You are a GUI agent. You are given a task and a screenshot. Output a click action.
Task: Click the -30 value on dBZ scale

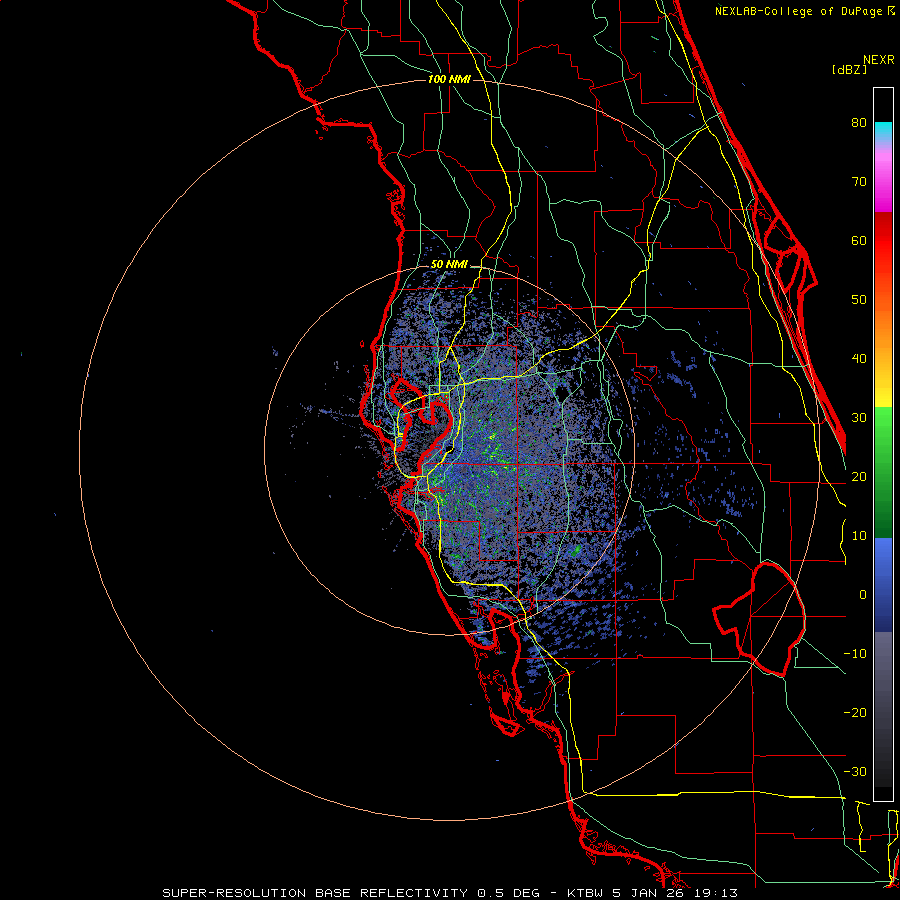[x=855, y=772]
